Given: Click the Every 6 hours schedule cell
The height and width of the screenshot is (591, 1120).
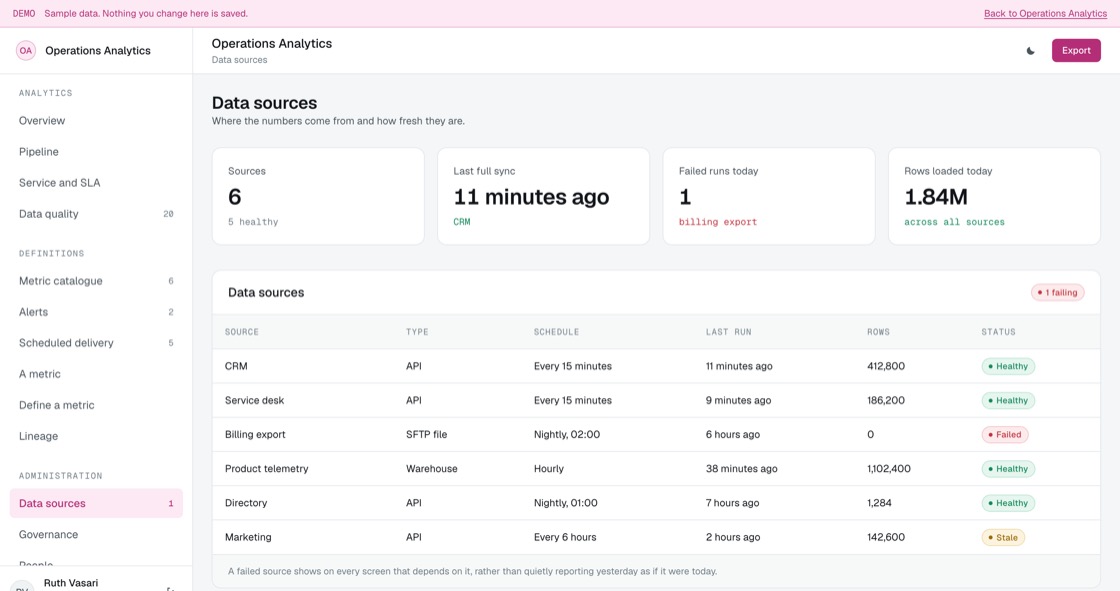Looking at the screenshot, I should point(564,537).
